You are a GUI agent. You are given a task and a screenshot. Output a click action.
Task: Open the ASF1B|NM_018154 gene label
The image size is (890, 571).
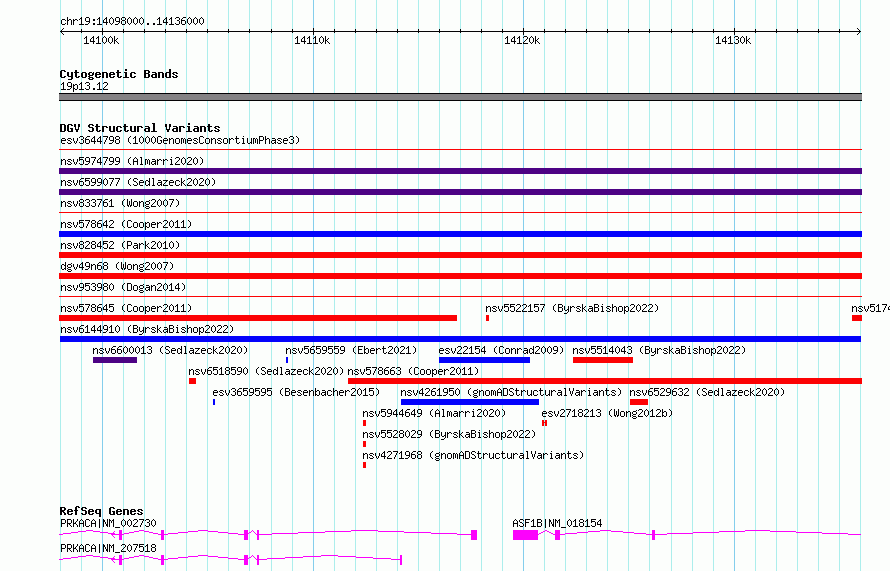coord(557,523)
